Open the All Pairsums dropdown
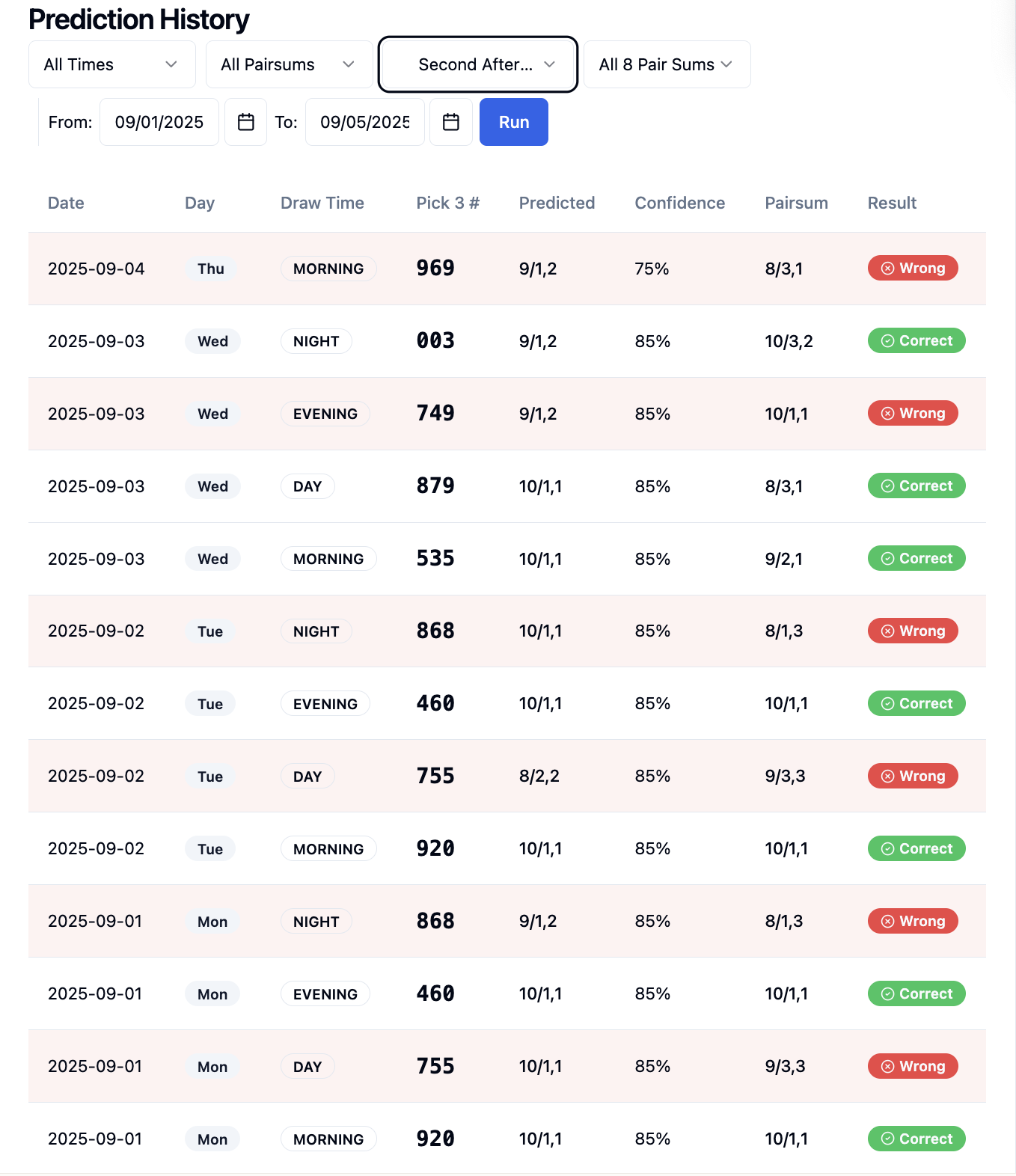The width and height of the screenshot is (1016, 1176). click(x=289, y=64)
